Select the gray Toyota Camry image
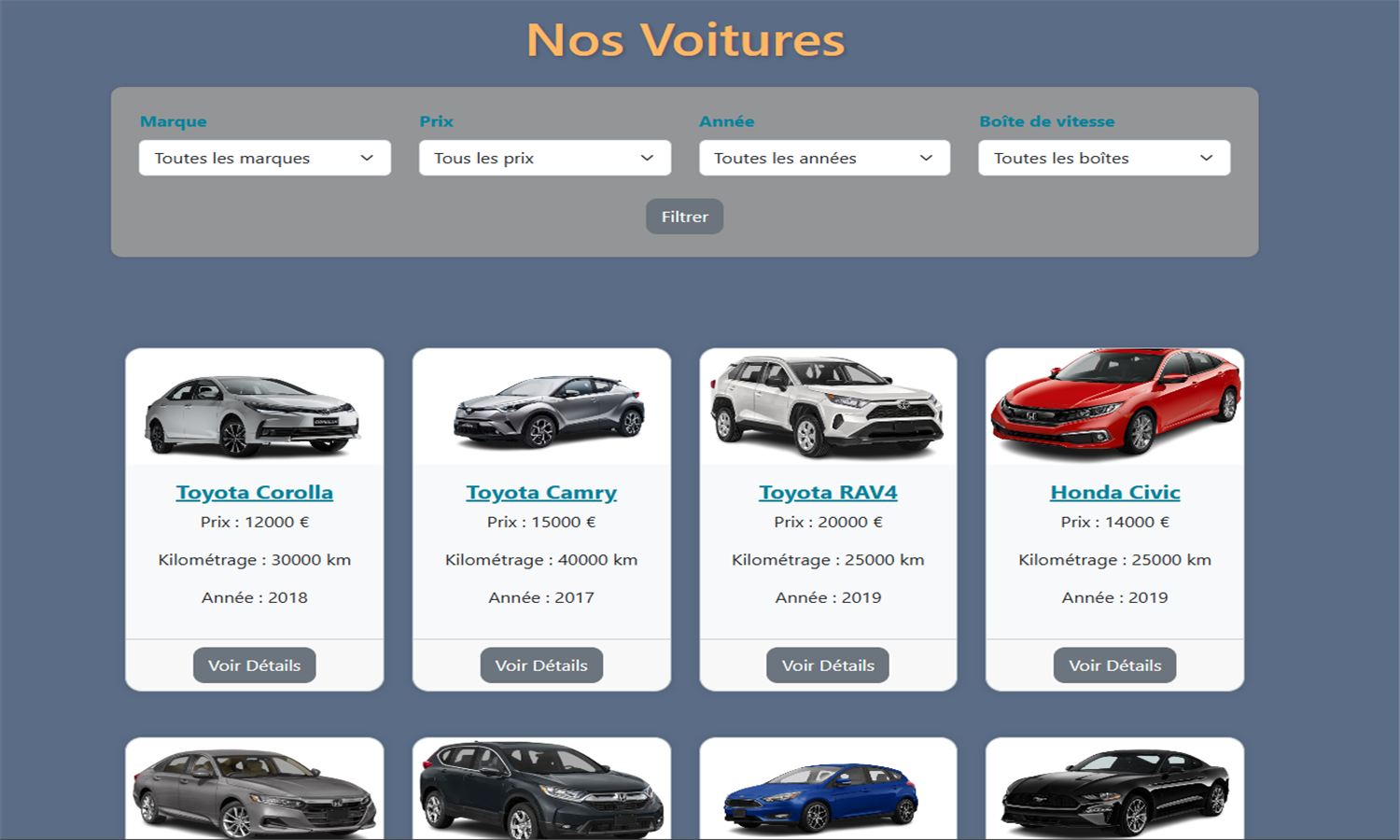The image size is (1400, 840). [x=549, y=411]
